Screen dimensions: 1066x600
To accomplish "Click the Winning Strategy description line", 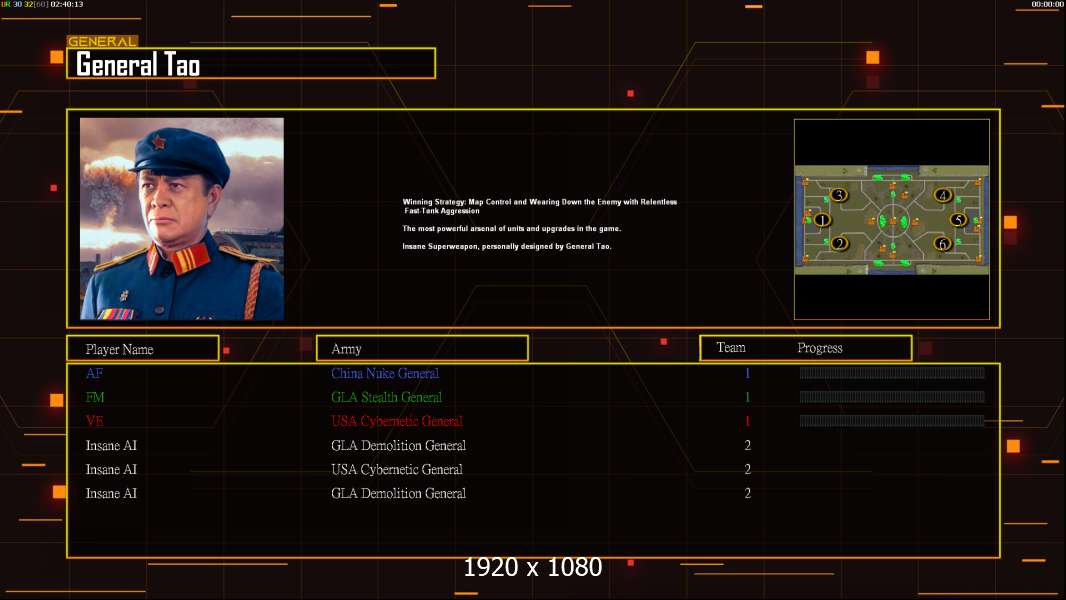I will (x=540, y=206).
